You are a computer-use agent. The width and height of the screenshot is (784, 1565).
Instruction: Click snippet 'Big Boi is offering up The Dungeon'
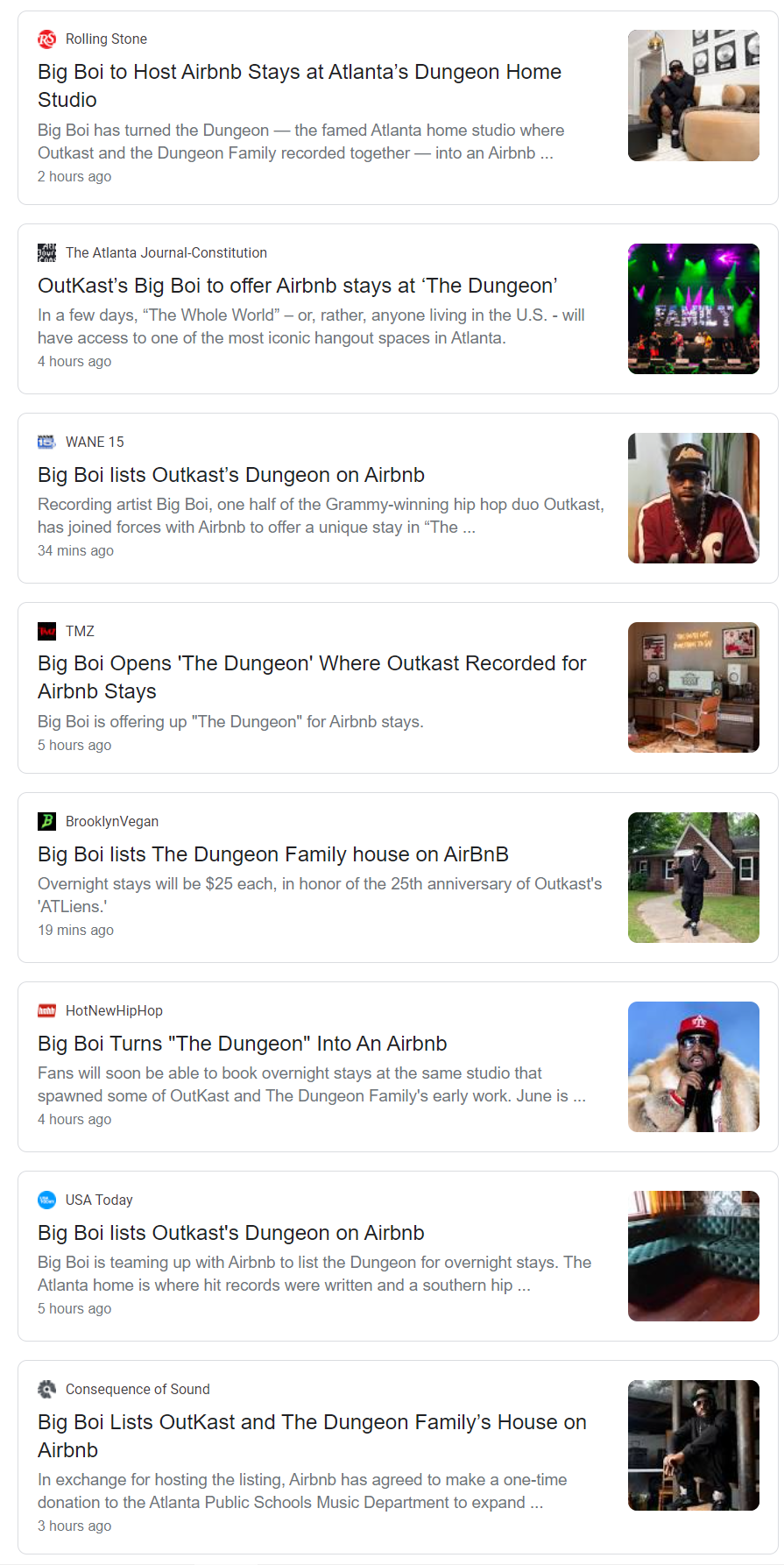[x=230, y=721]
